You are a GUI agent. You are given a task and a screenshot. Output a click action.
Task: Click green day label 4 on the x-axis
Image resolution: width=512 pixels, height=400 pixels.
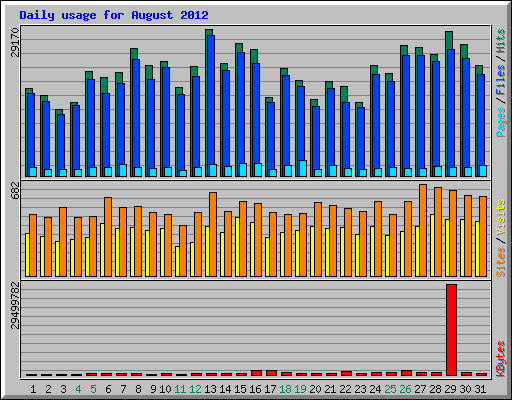click(x=78, y=389)
